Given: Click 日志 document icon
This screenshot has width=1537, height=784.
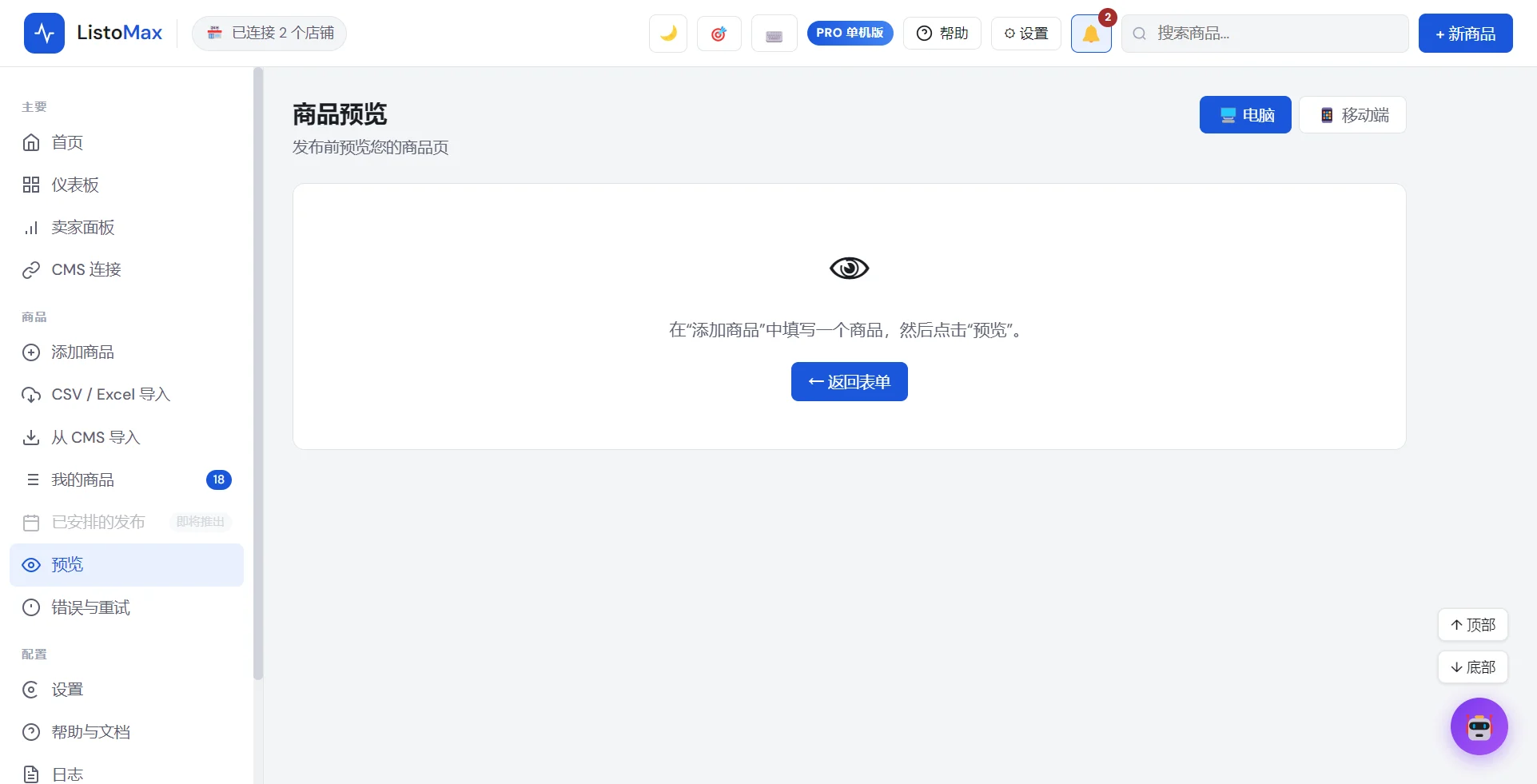Looking at the screenshot, I should coord(31,774).
